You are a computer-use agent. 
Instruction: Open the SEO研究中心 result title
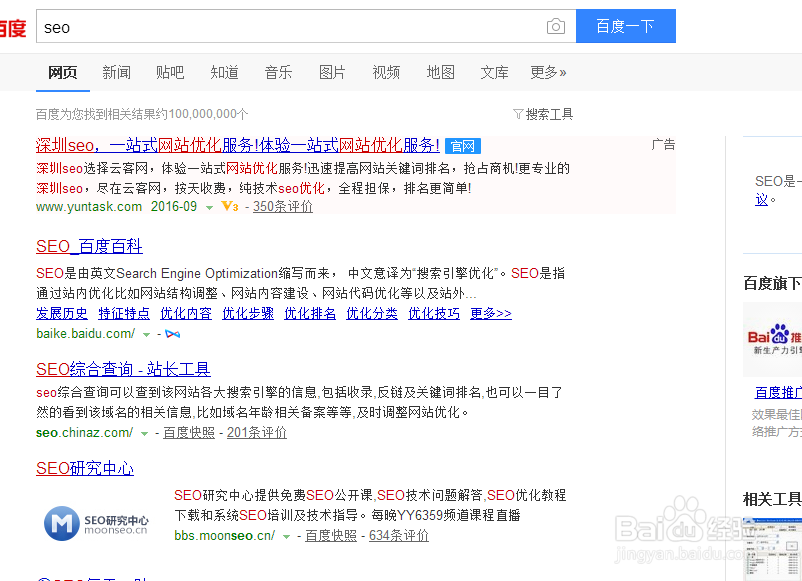point(85,468)
